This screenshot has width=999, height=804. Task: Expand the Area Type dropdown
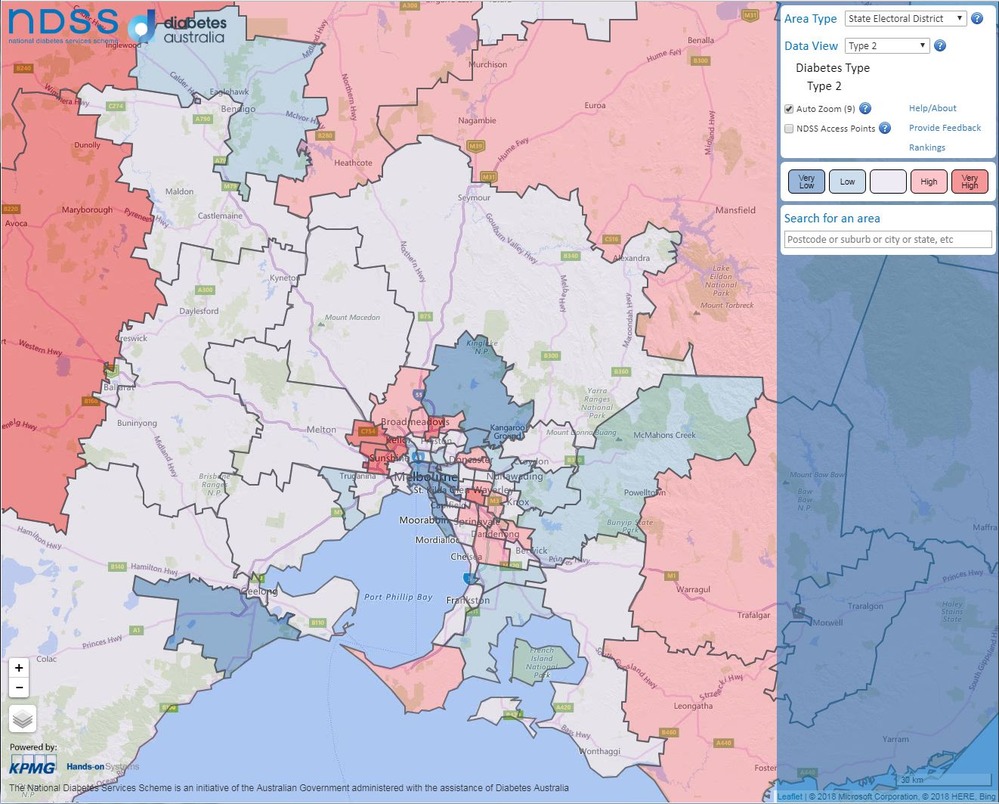tap(905, 18)
